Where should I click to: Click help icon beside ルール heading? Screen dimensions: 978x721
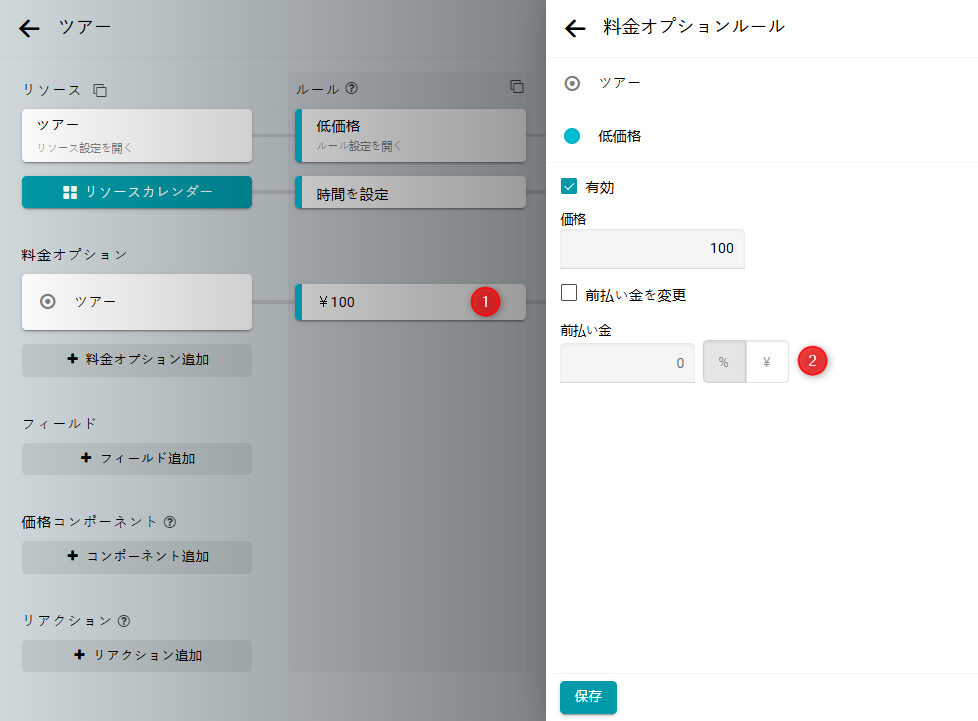(x=351, y=89)
